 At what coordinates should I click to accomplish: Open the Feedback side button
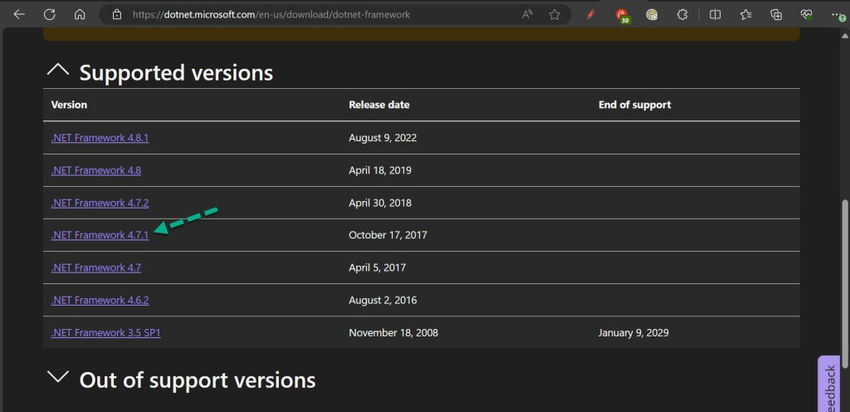pos(829,385)
